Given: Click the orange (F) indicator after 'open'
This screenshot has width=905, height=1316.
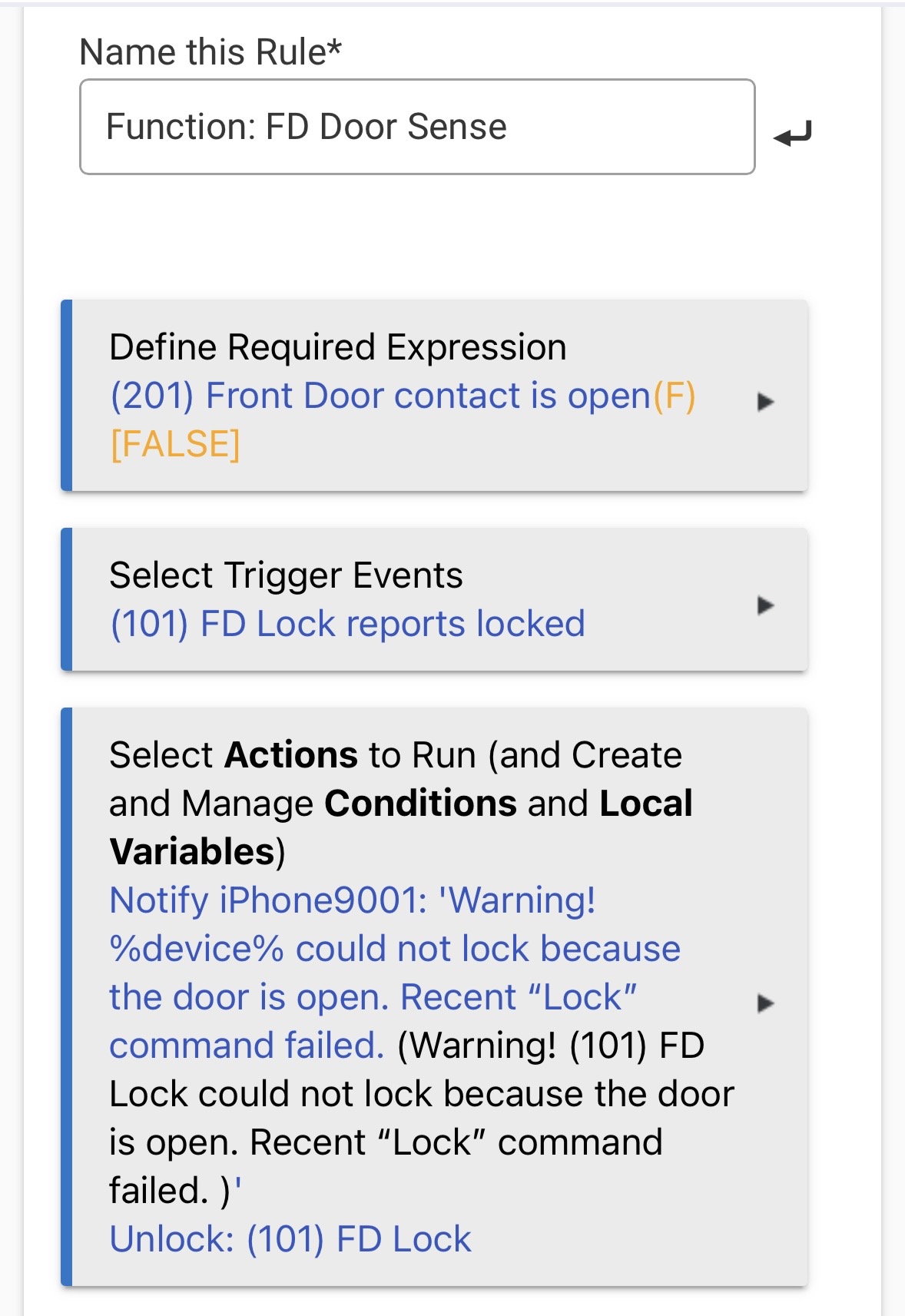Looking at the screenshot, I should point(675,396).
